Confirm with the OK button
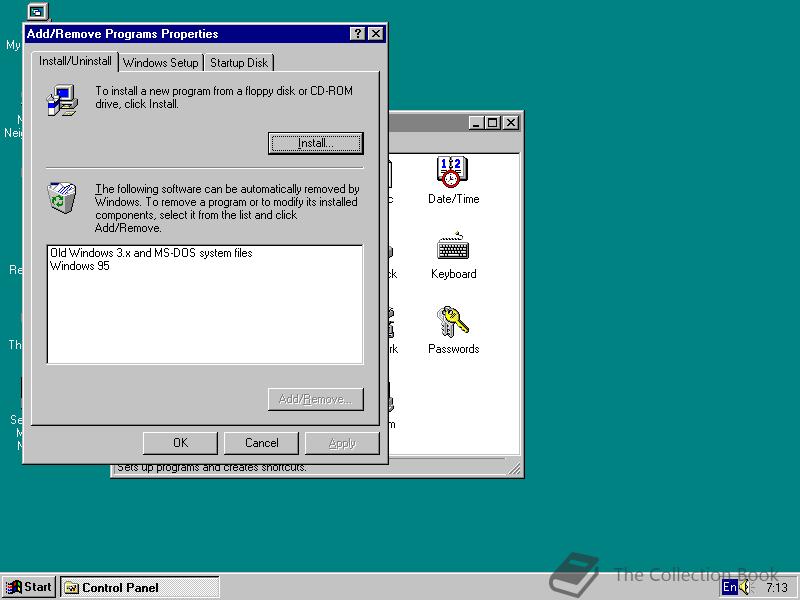Image resolution: width=800 pixels, height=600 pixels. click(x=180, y=443)
